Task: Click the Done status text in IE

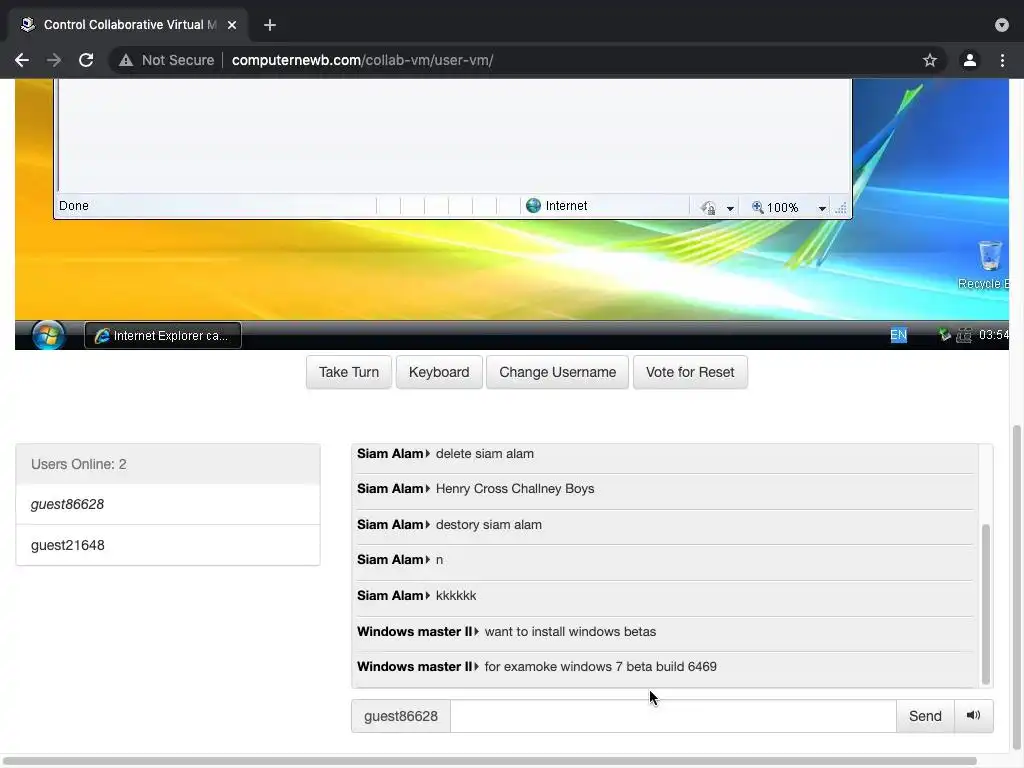Action: [74, 206]
